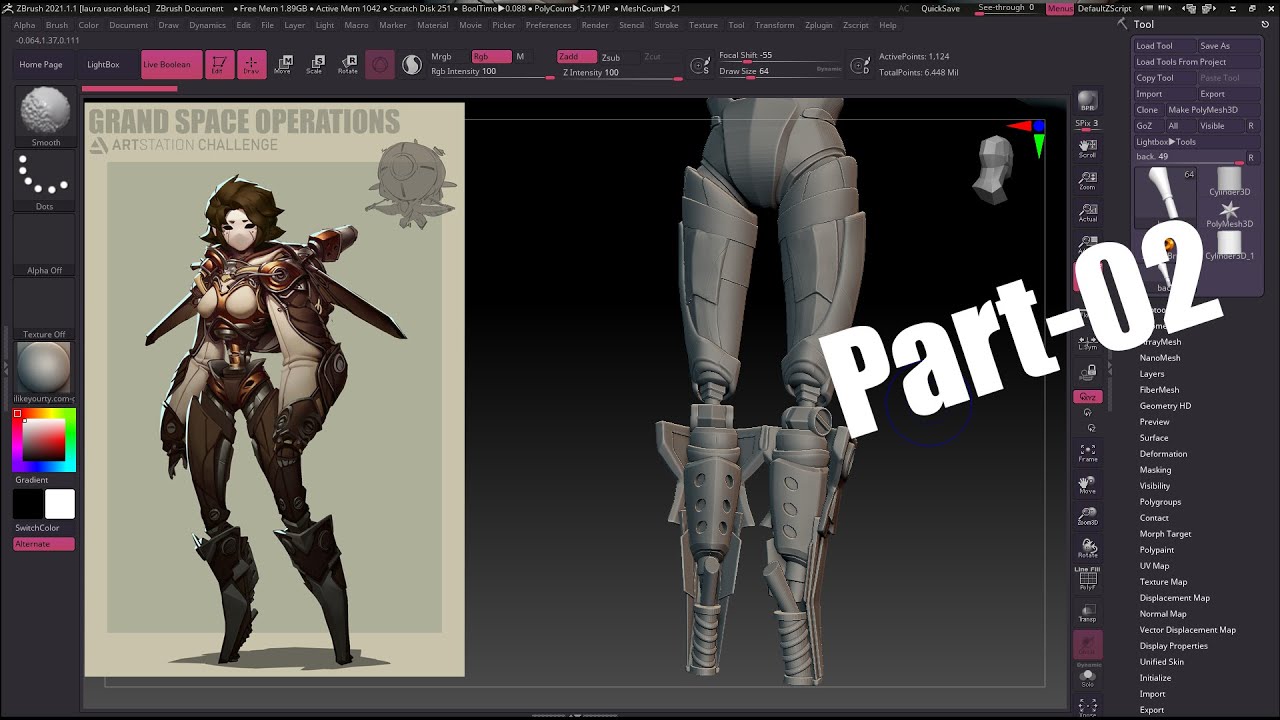Toggle Live Boolean button

point(171,65)
